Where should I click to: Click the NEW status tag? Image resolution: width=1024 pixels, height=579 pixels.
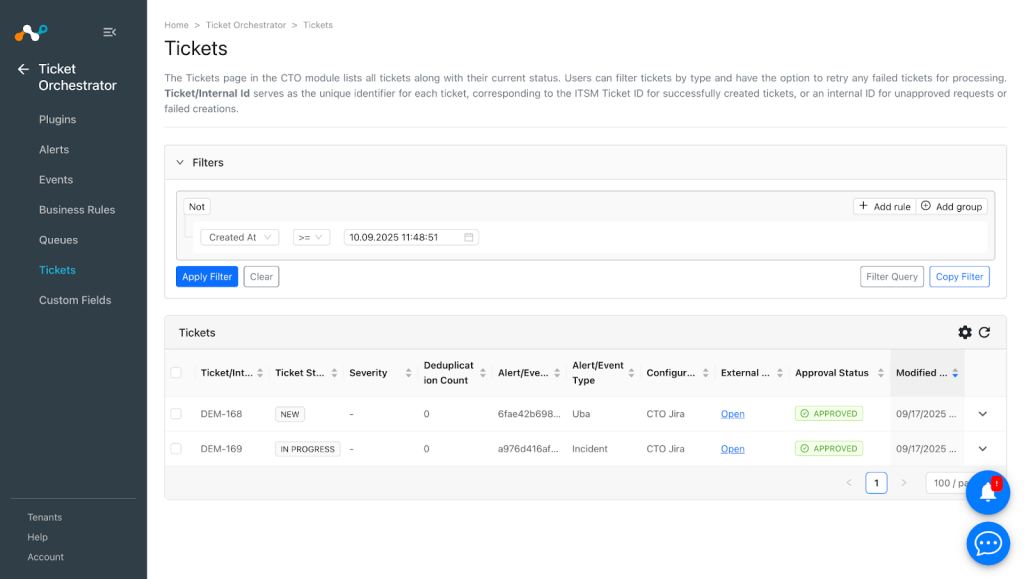point(290,414)
